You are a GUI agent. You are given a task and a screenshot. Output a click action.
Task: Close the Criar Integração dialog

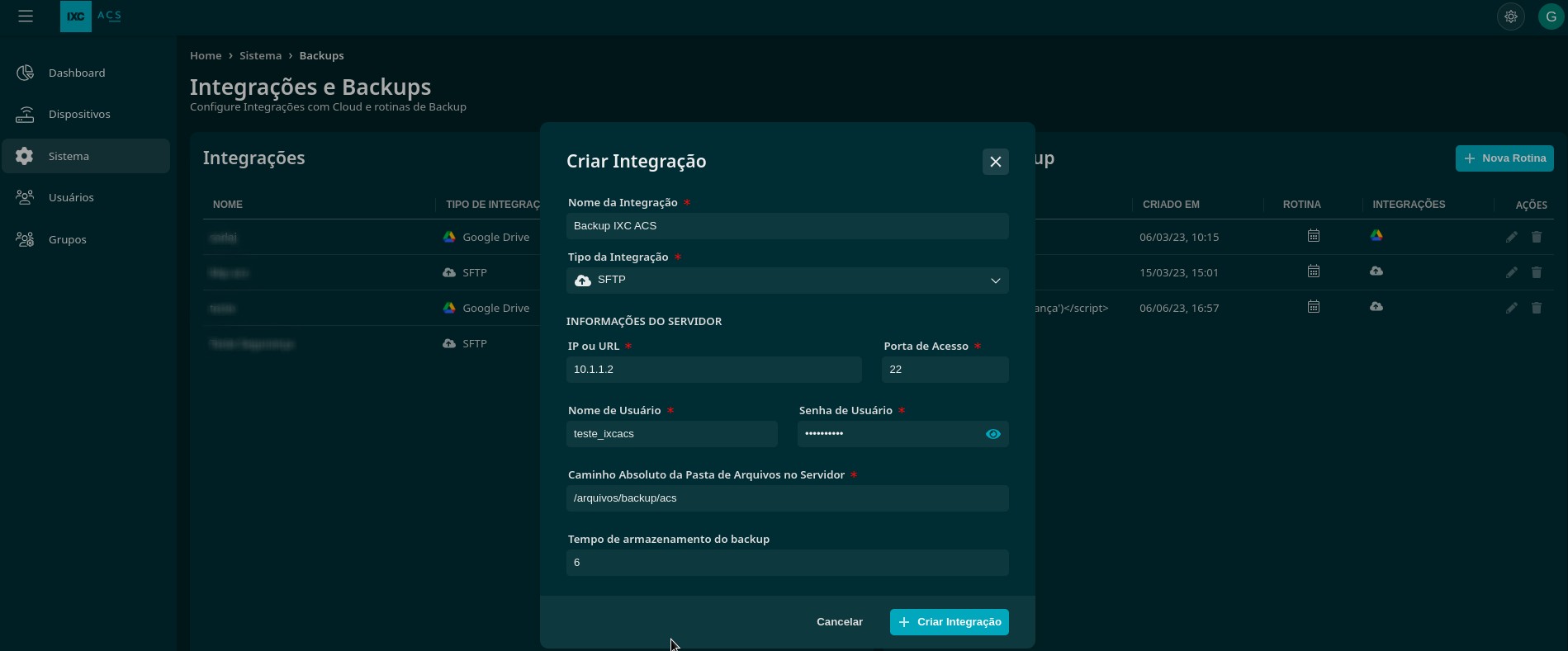[x=996, y=162]
